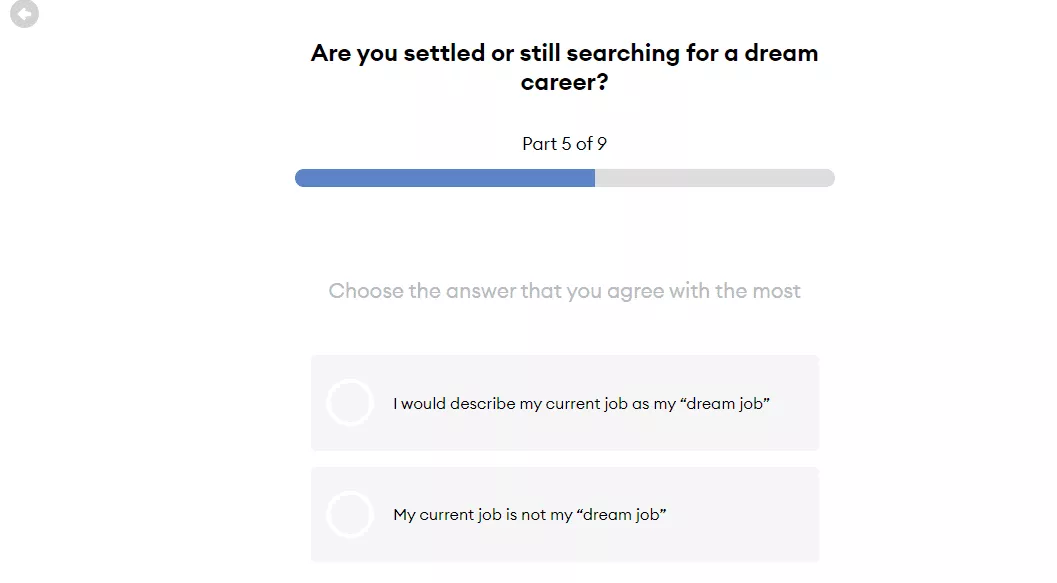Go back using the gray arrow icon
Viewport: 1057px width, 583px height.
24,13
